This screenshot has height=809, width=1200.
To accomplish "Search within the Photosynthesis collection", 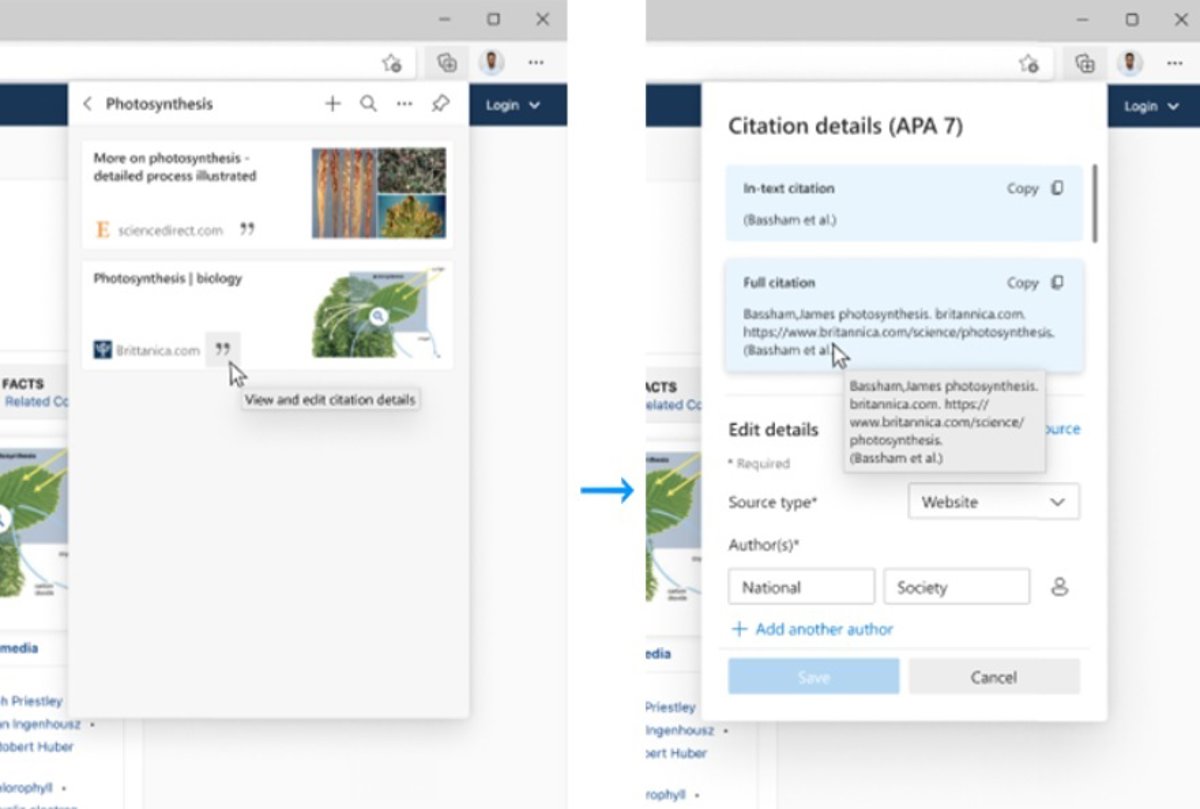I will tap(368, 104).
